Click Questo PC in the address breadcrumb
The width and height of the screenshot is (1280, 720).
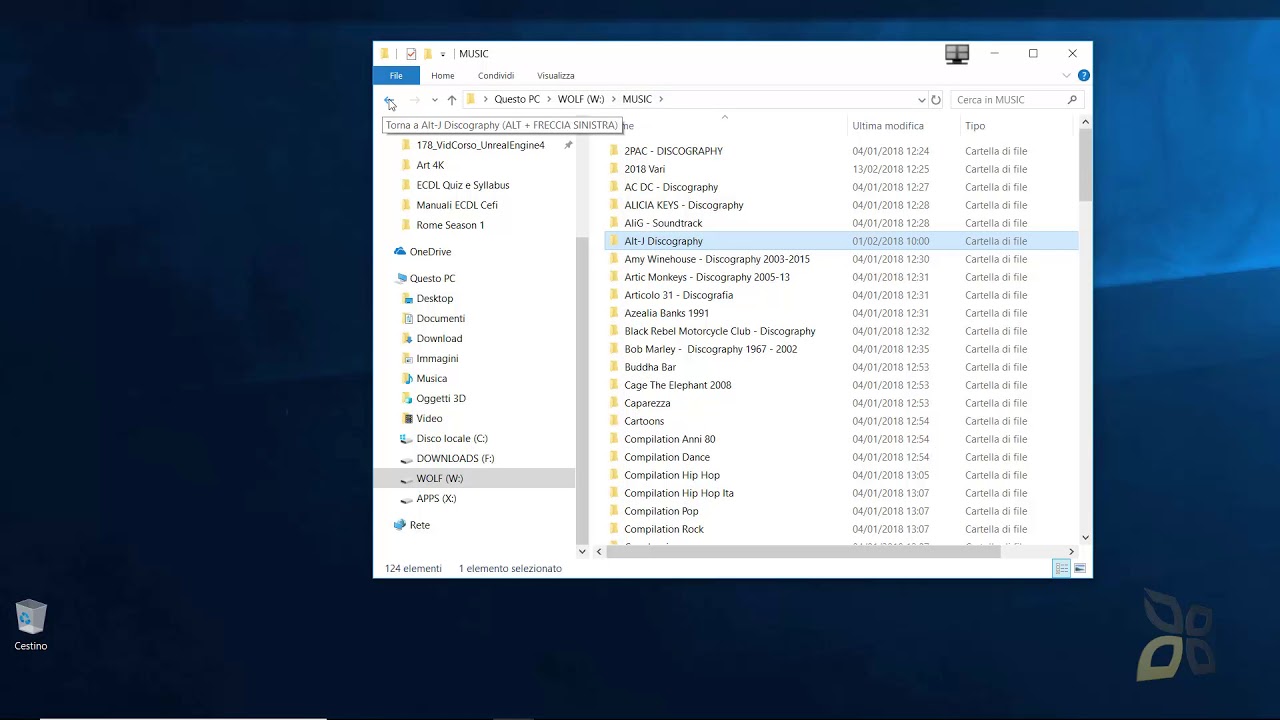pyautogui.click(x=517, y=100)
